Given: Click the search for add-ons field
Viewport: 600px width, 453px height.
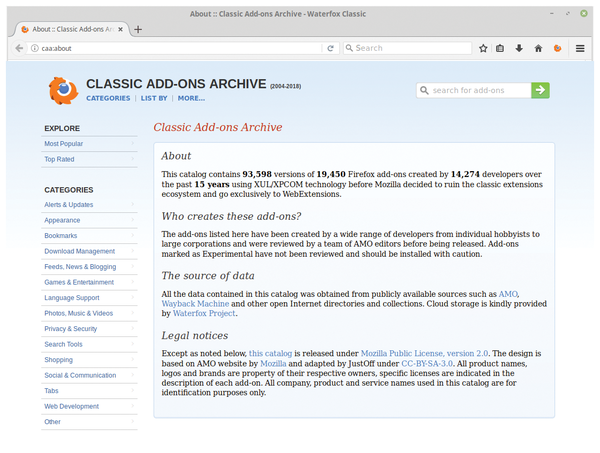Looking at the screenshot, I should (474, 90).
